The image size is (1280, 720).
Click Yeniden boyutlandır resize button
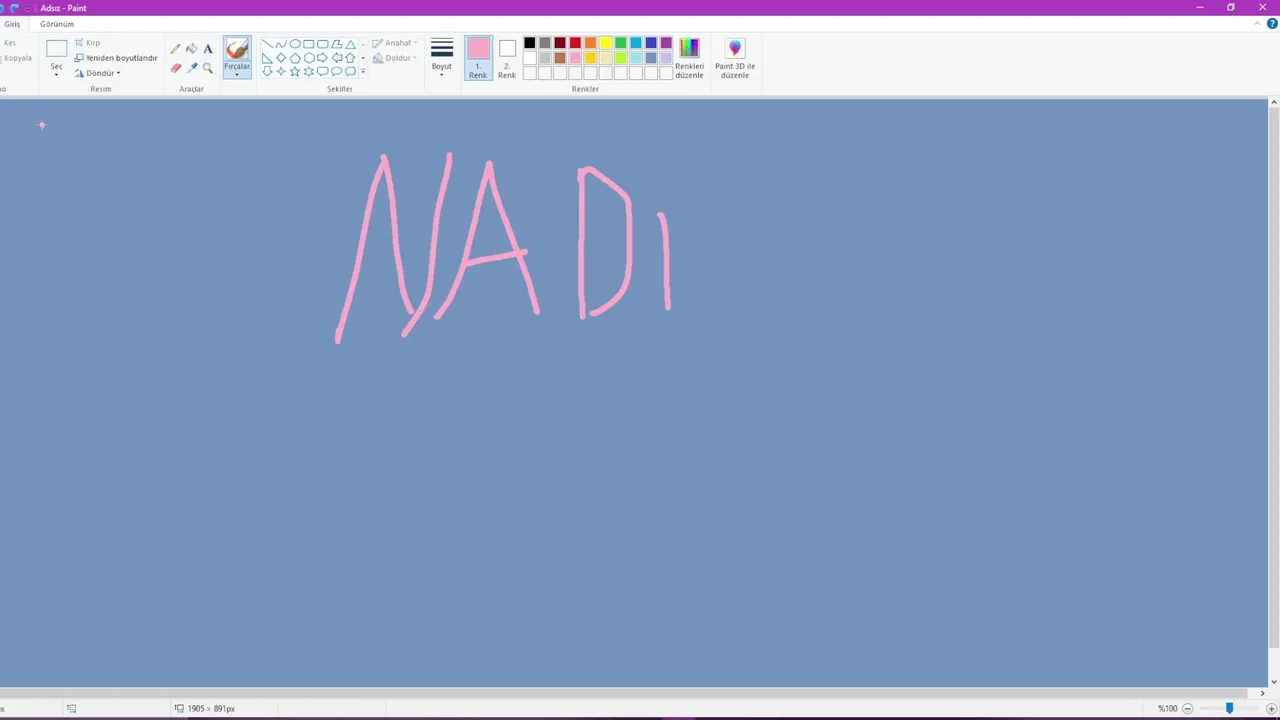click(x=116, y=58)
